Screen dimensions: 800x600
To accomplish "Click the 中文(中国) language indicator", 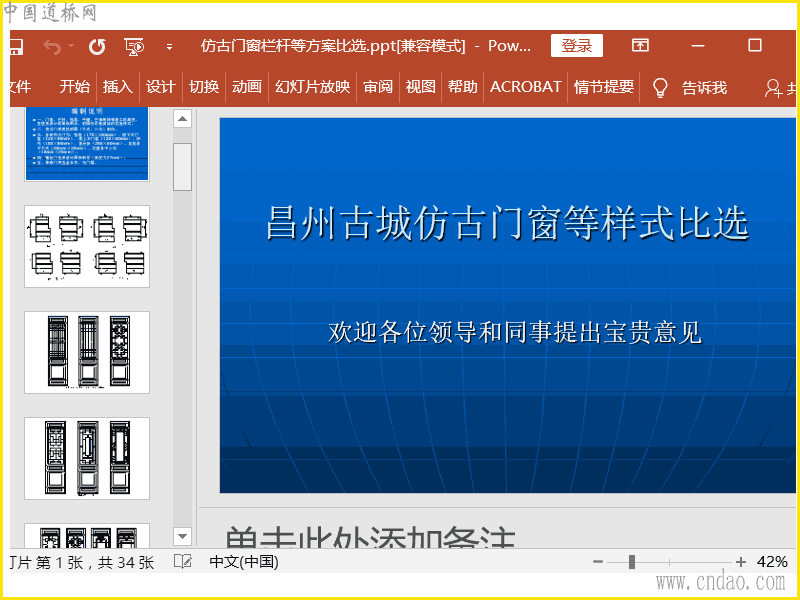I will [x=244, y=562].
